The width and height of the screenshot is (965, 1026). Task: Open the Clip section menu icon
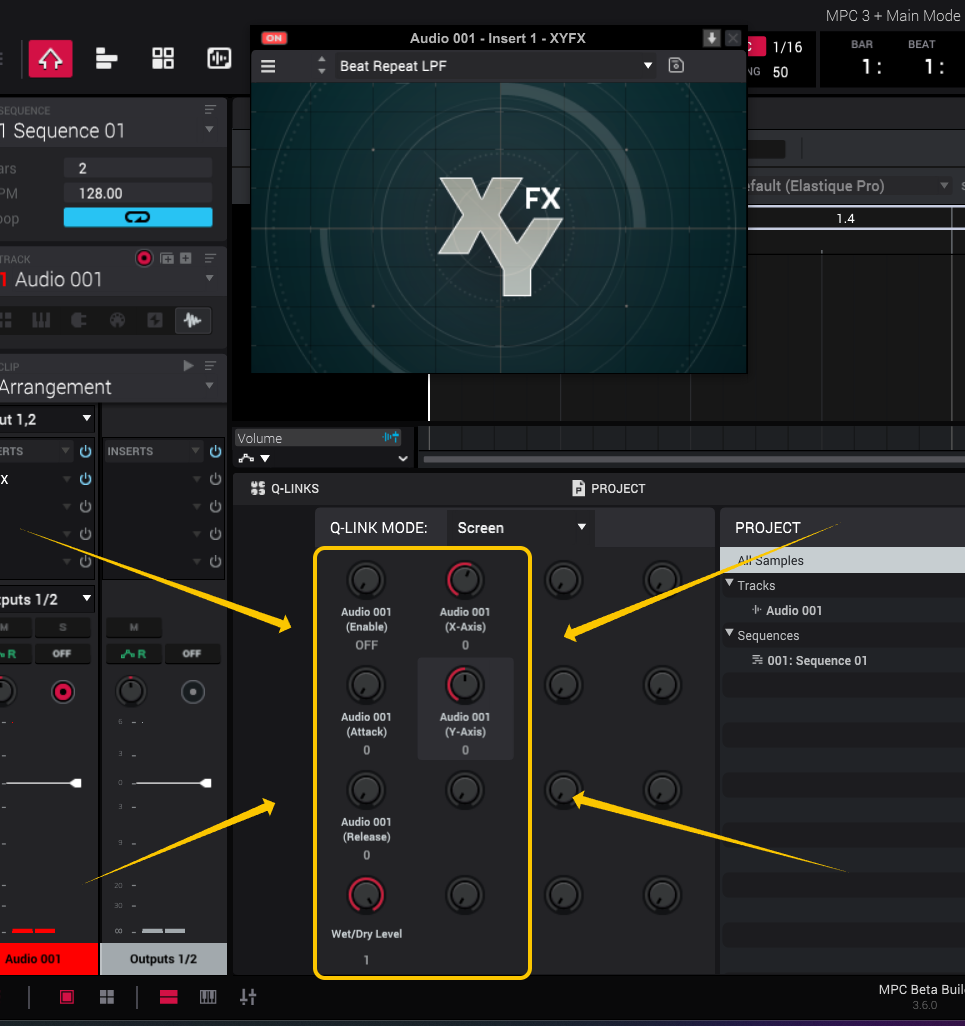click(x=210, y=366)
